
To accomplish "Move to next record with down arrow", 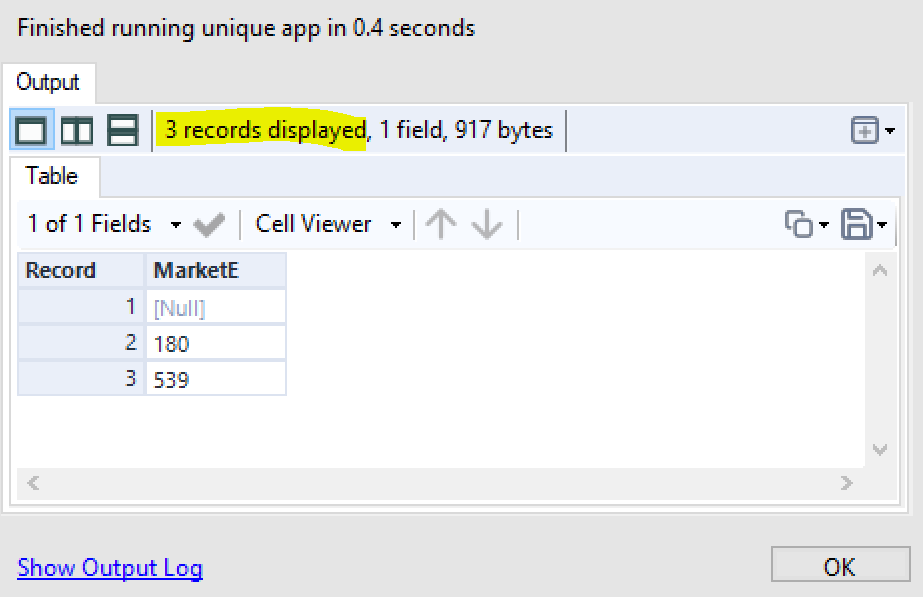I will (x=487, y=225).
